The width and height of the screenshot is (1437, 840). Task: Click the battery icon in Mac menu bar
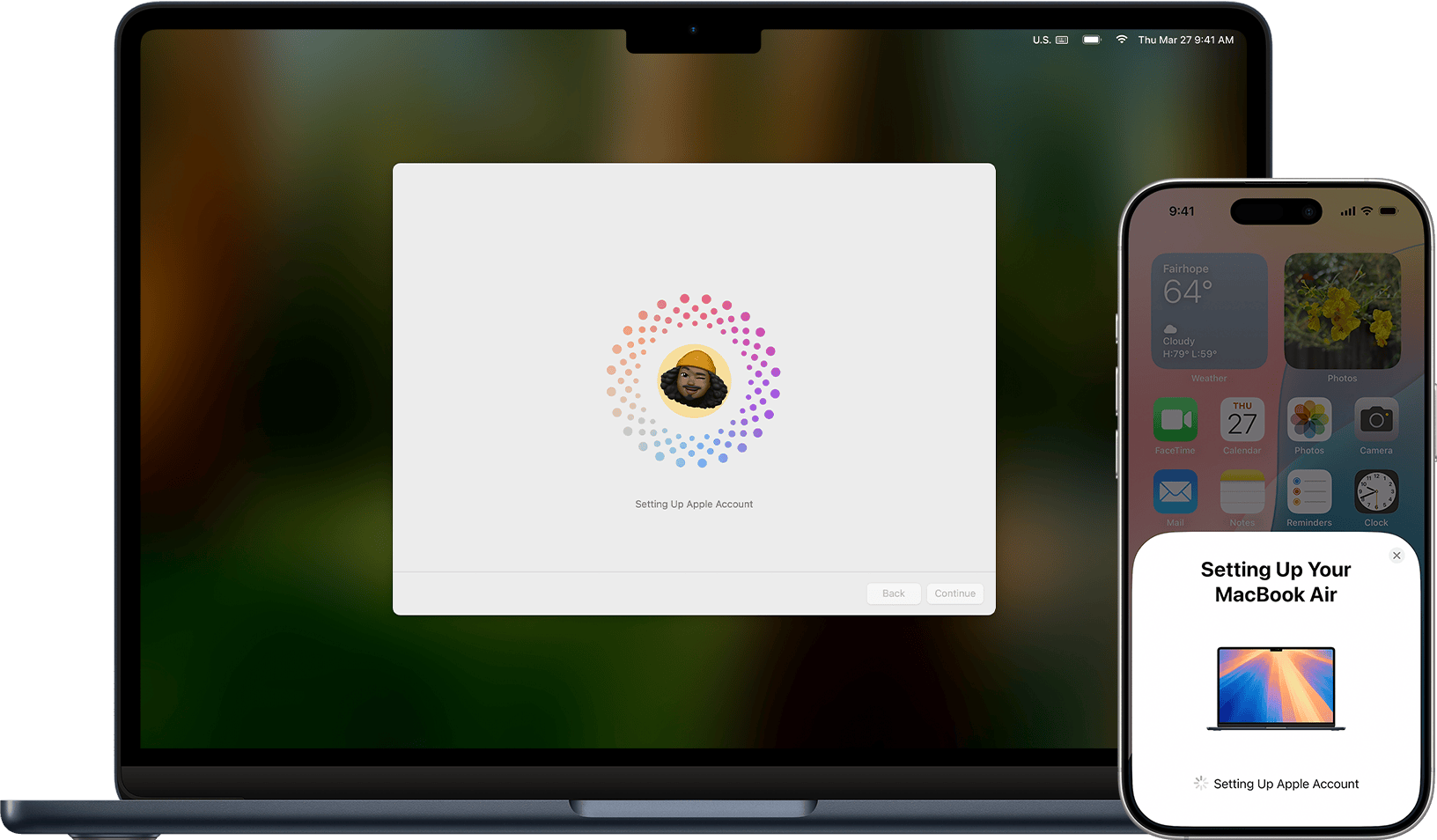[1092, 40]
